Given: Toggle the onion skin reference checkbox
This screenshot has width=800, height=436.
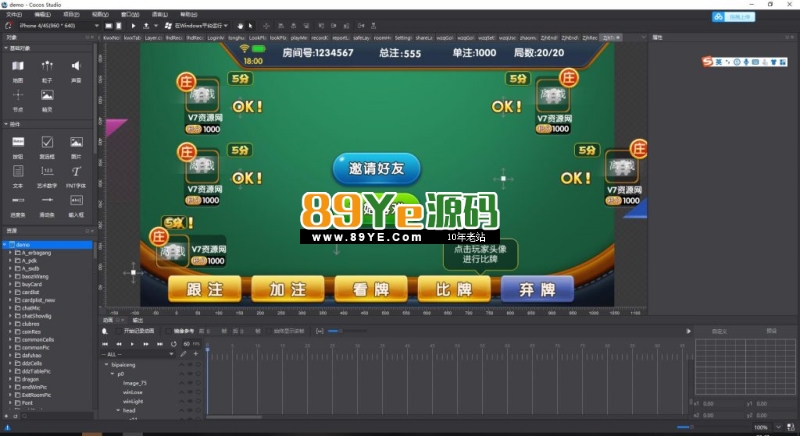Looking at the screenshot, I should pos(169,331).
